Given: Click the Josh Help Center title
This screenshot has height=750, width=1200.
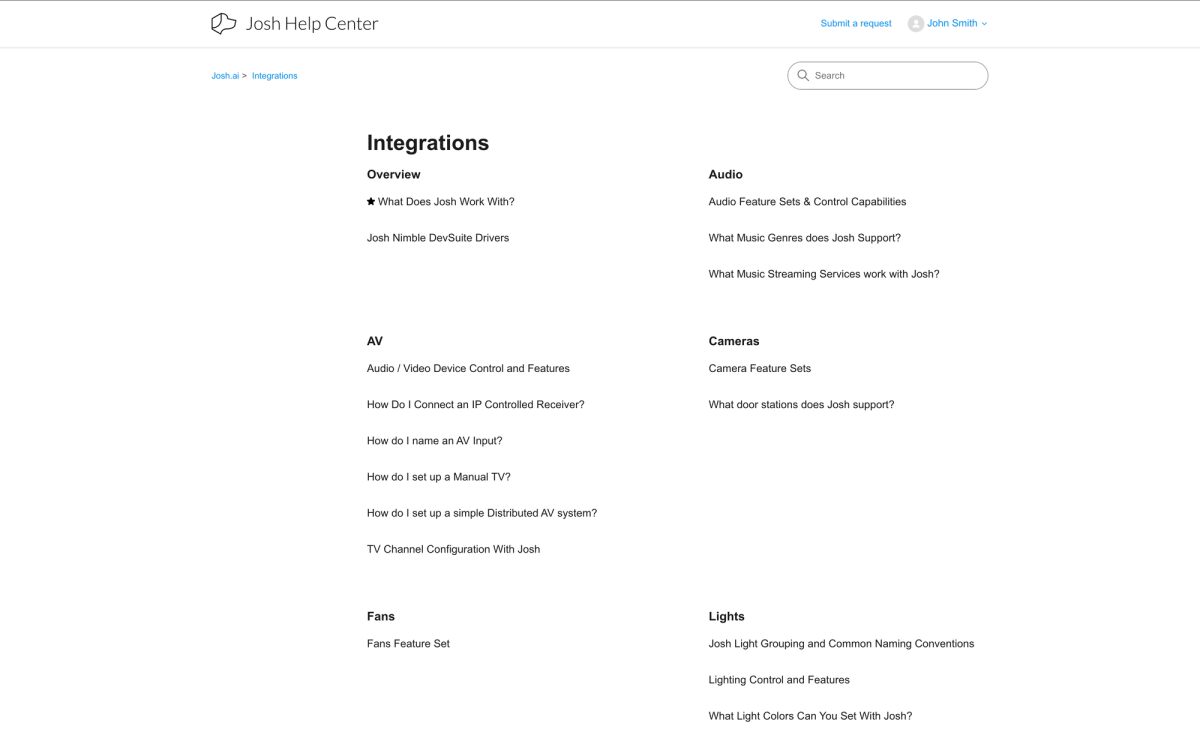Looking at the screenshot, I should click(312, 23).
